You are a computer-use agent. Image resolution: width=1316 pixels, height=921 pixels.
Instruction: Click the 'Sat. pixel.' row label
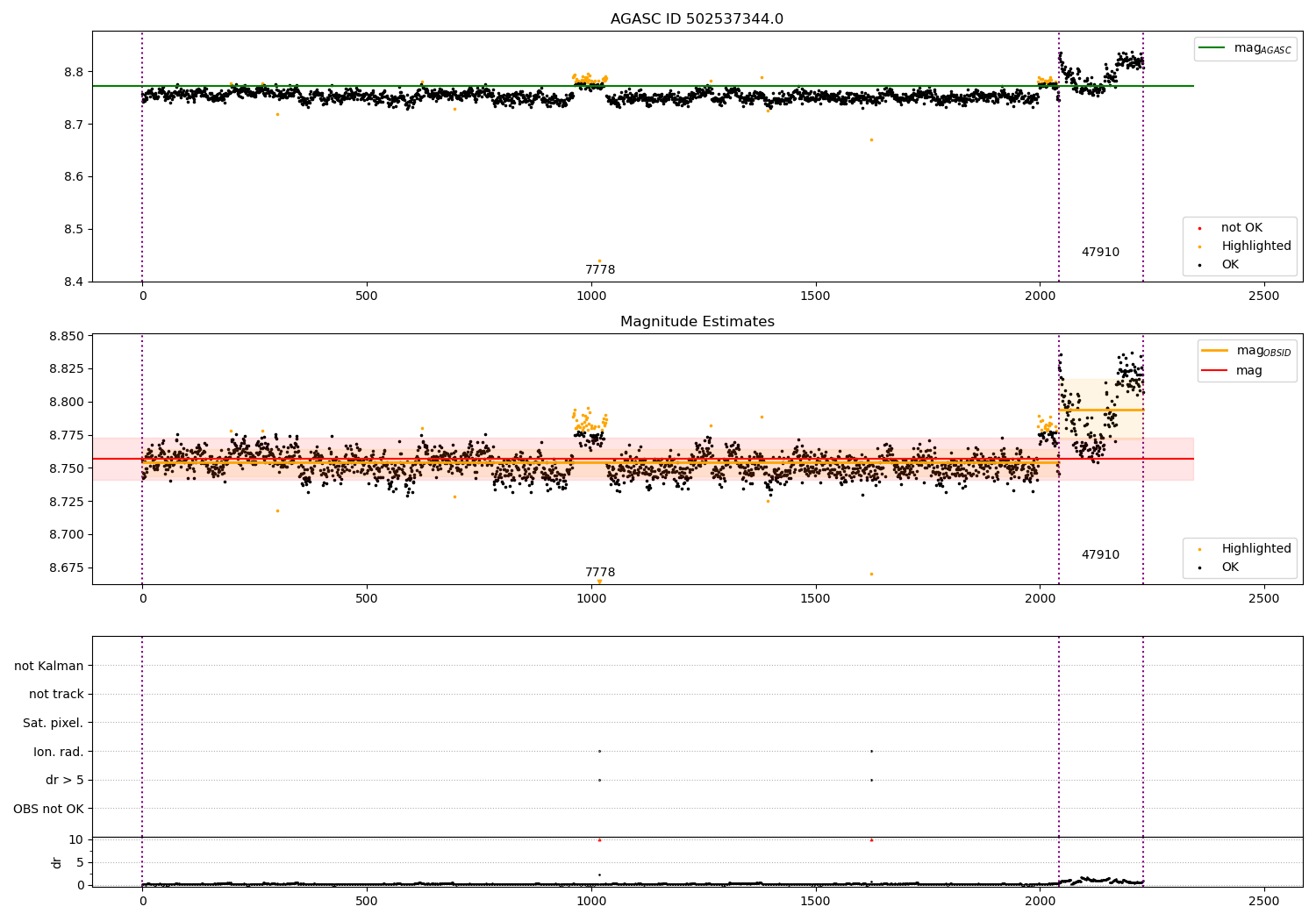pyautogui.click(x=54, y=724)
